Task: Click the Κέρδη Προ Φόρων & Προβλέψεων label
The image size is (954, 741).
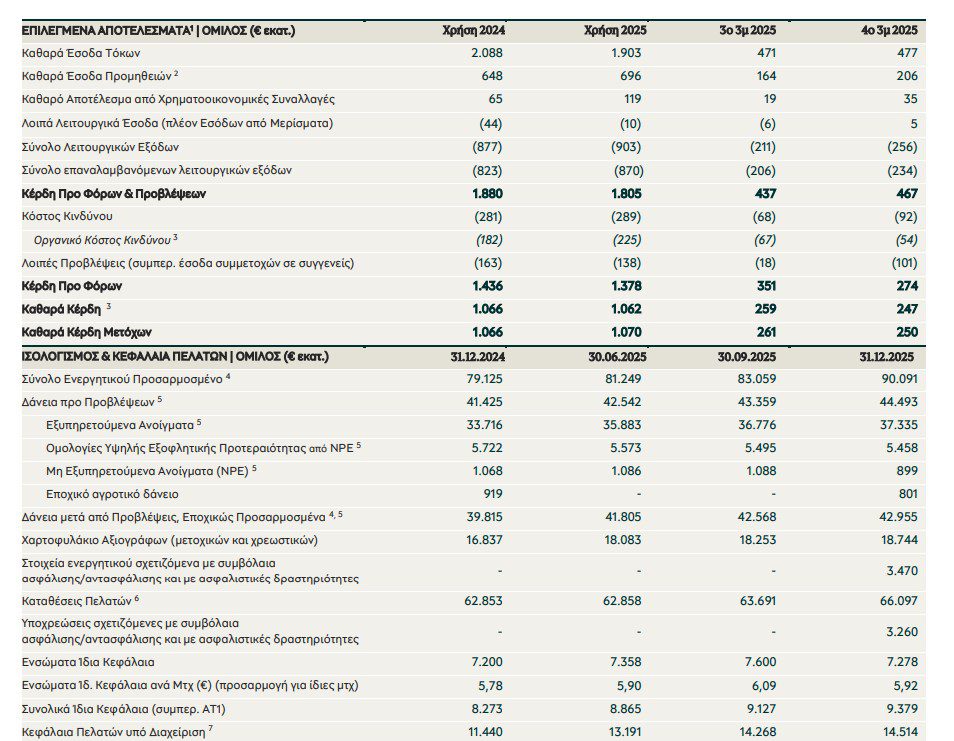Action: pos(119,192)
